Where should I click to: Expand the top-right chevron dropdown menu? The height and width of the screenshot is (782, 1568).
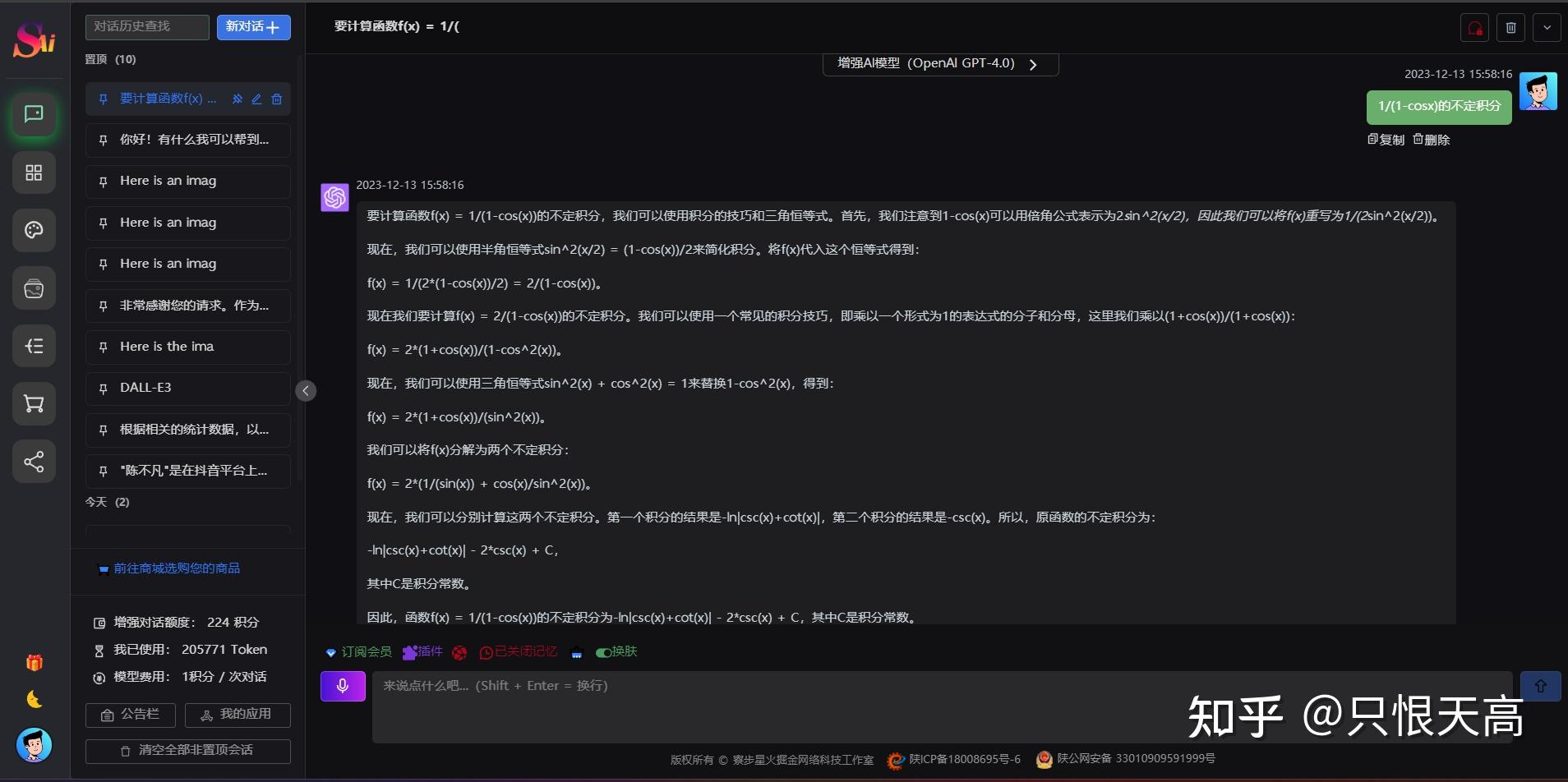click(x=1547, y=27)
